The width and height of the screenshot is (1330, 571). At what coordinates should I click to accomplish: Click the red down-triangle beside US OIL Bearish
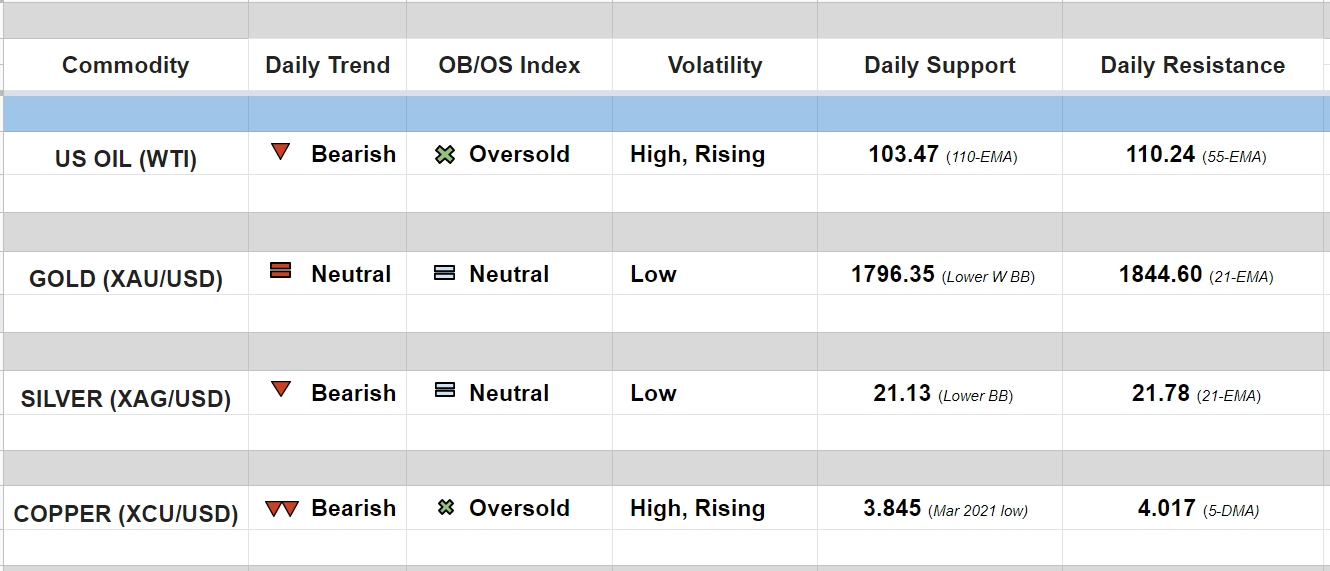tap(281, 153)
